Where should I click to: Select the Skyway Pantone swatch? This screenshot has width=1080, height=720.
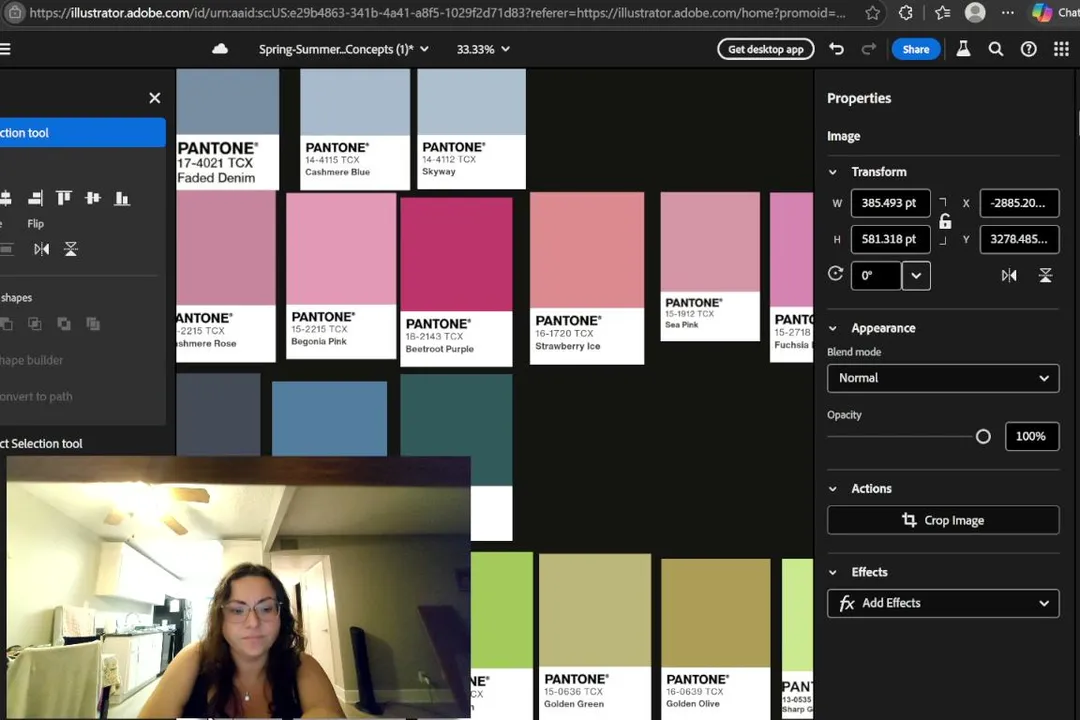471,129
